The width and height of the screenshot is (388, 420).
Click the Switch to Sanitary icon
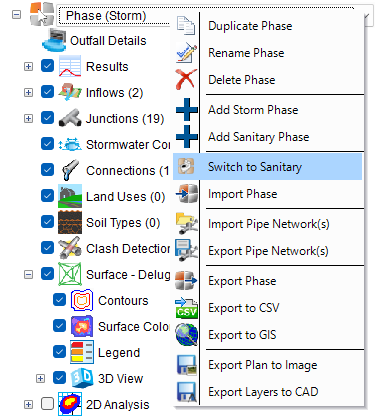(186, 166)
